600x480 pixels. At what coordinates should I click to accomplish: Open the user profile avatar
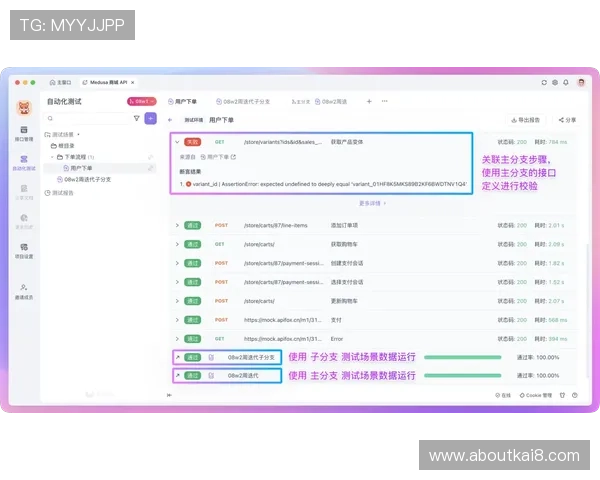pyautogui.click(x=581, y=82)
